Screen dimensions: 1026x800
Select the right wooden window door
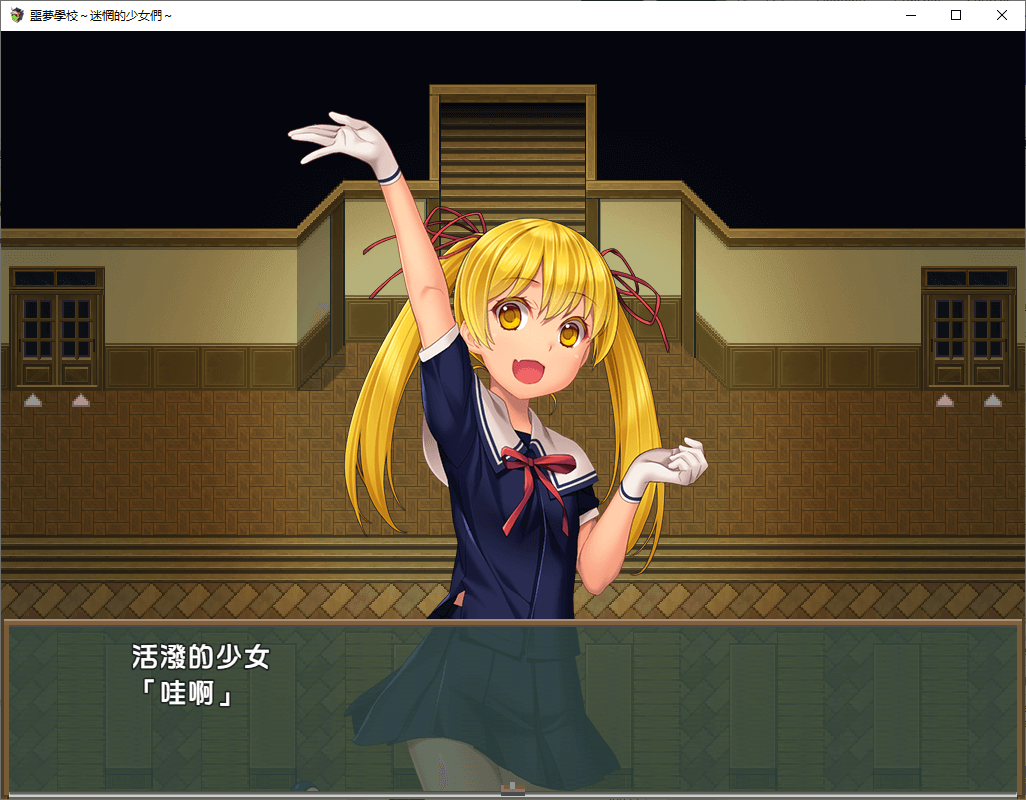click(968, 327)
